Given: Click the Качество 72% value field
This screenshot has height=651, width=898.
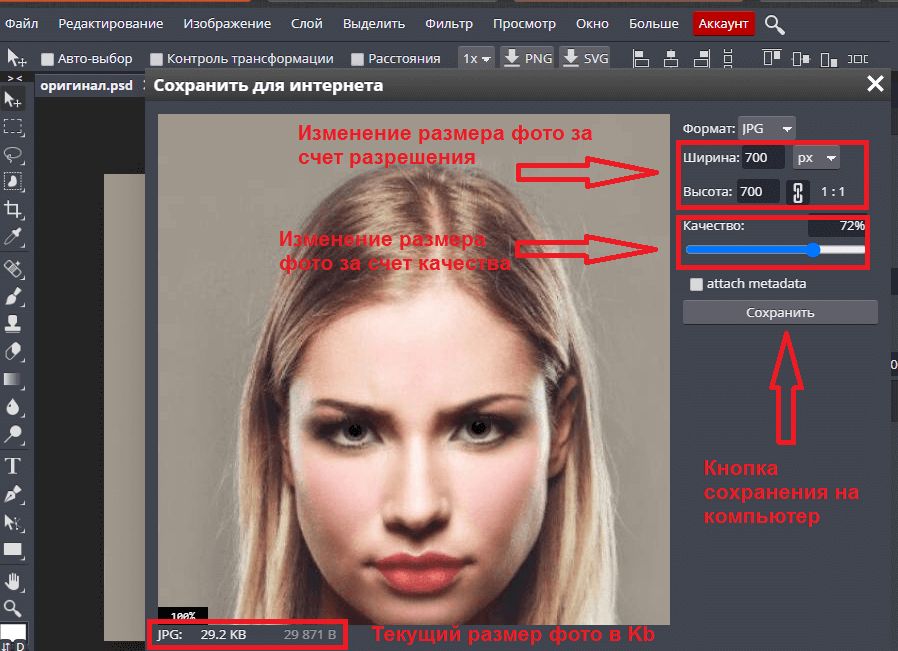Looking at the screenshot, I should click(837, 226).
